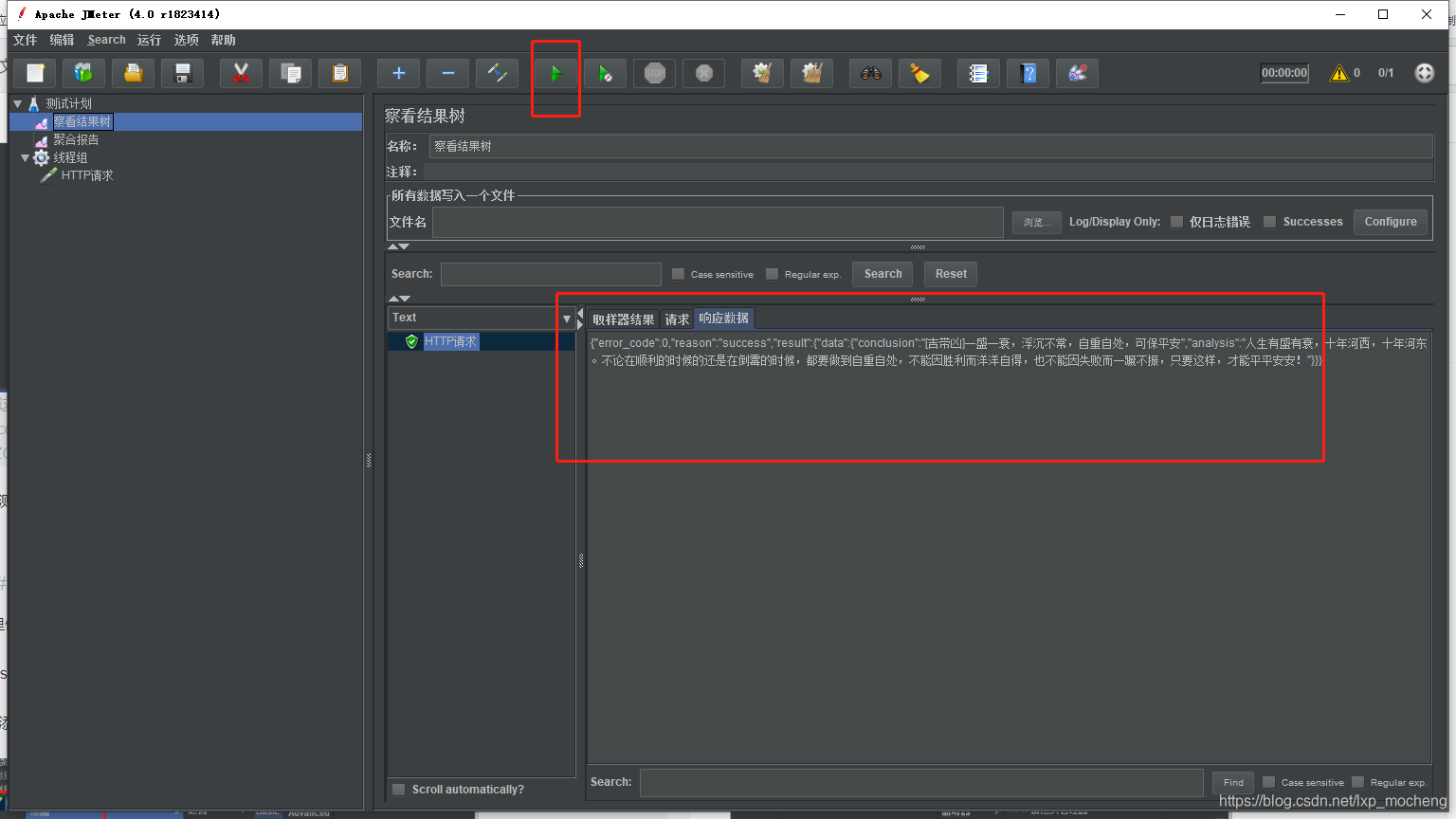Click the Configure button

click(x=1391, y=222)
